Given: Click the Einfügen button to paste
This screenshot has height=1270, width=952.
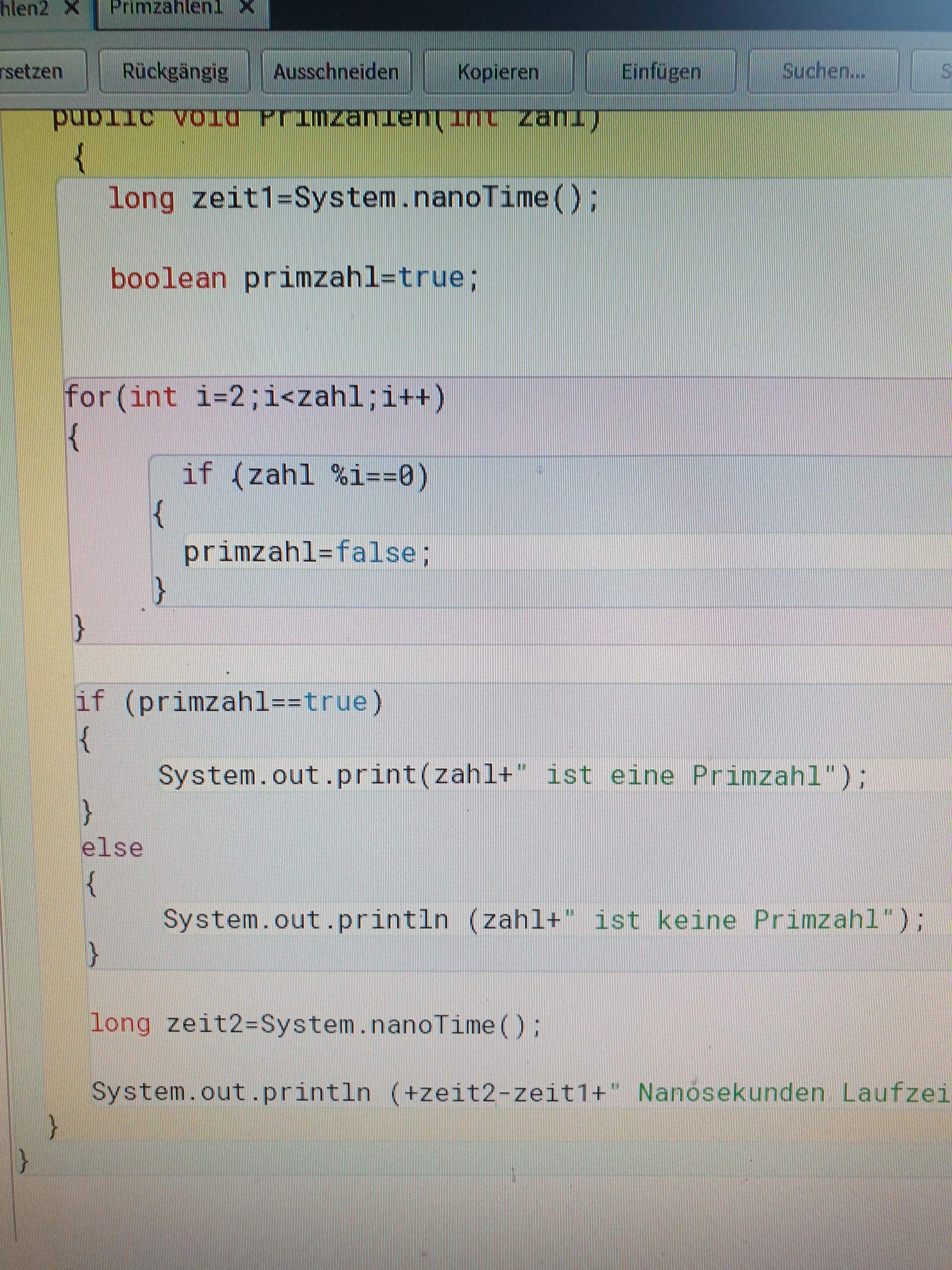Looking at the screenshot, I should point(661,72).
